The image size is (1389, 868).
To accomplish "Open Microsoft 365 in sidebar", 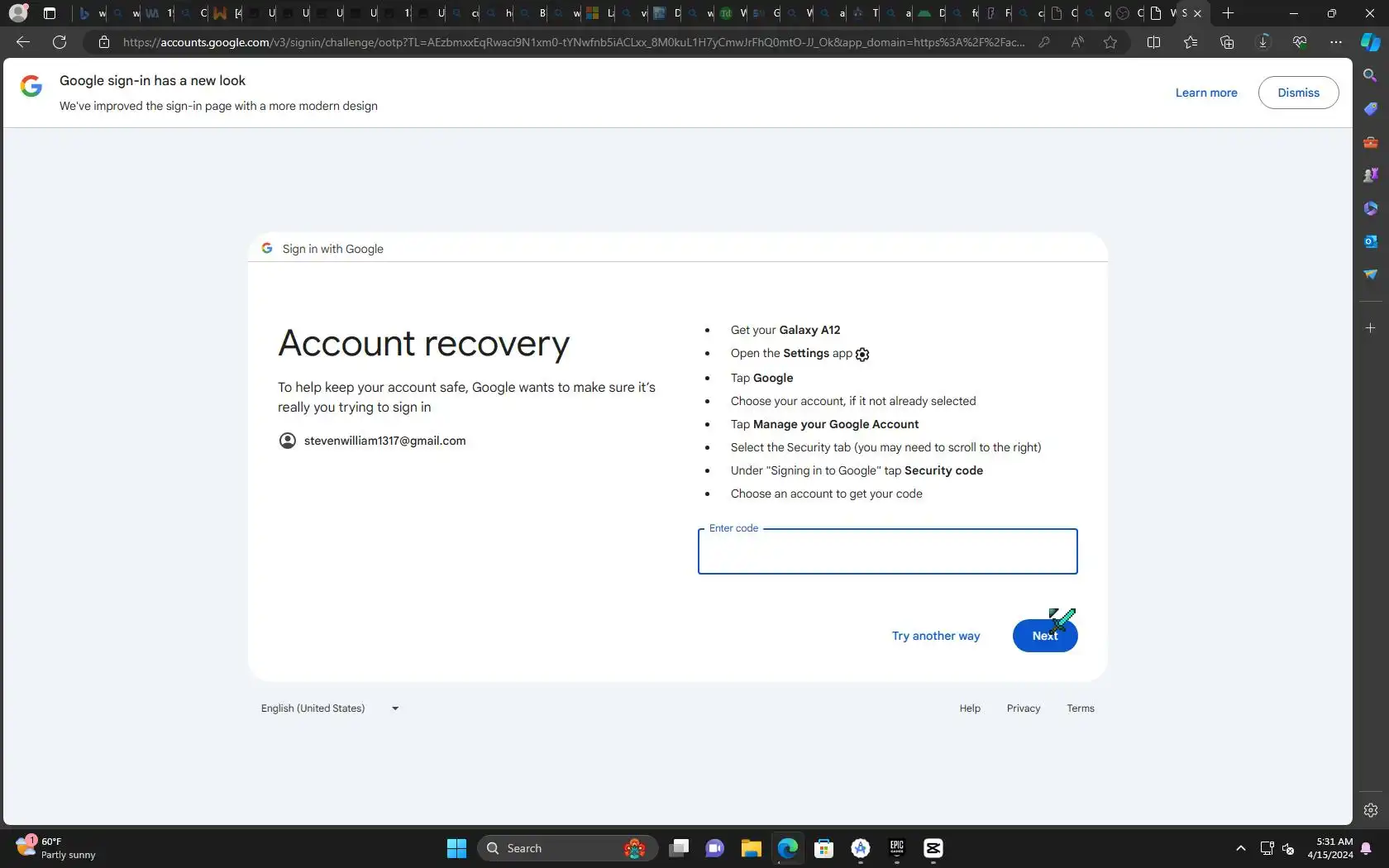I will click(1371, 207).
